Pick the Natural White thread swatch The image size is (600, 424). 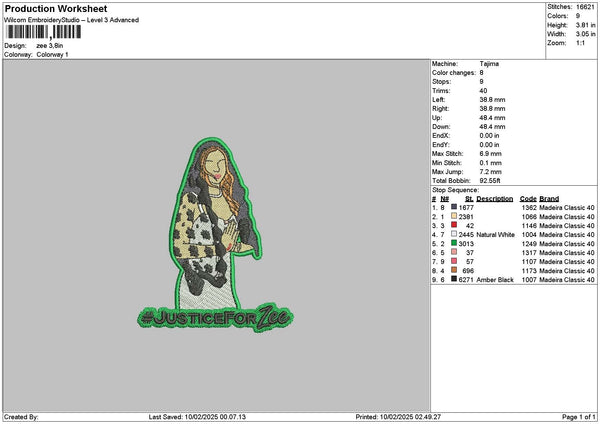tap(453, 234)
